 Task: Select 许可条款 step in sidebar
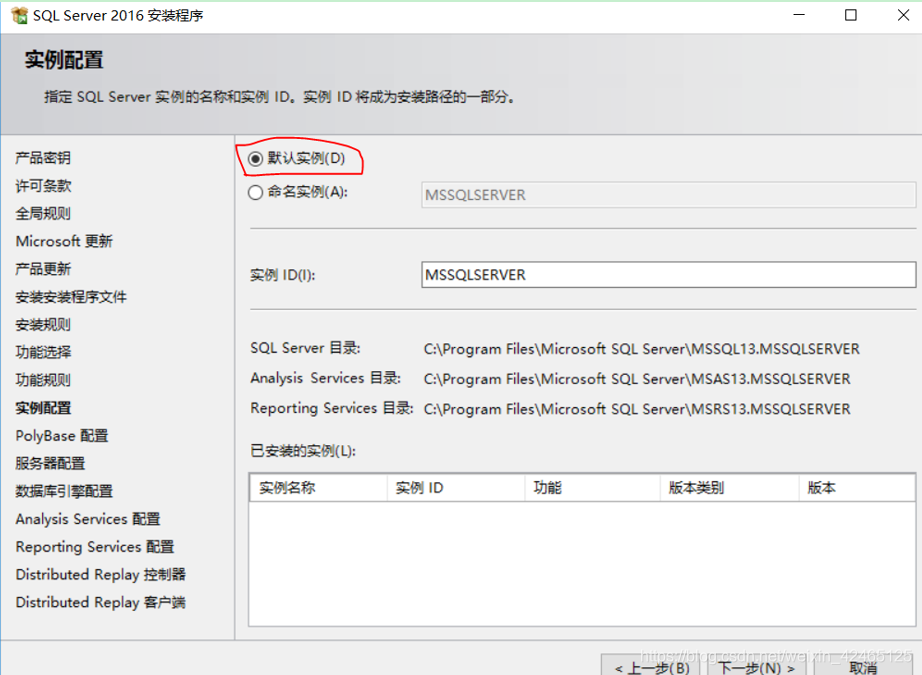43,186
